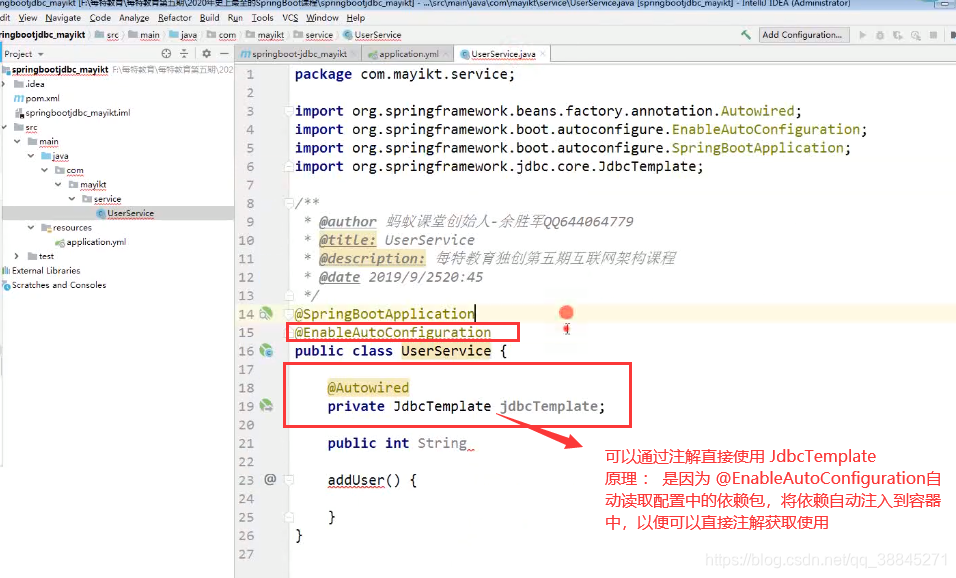956x578 pixels.
Task: Click the Spring gutter icon on line 14
Action: pyautogui.click(x=266, y=313)
